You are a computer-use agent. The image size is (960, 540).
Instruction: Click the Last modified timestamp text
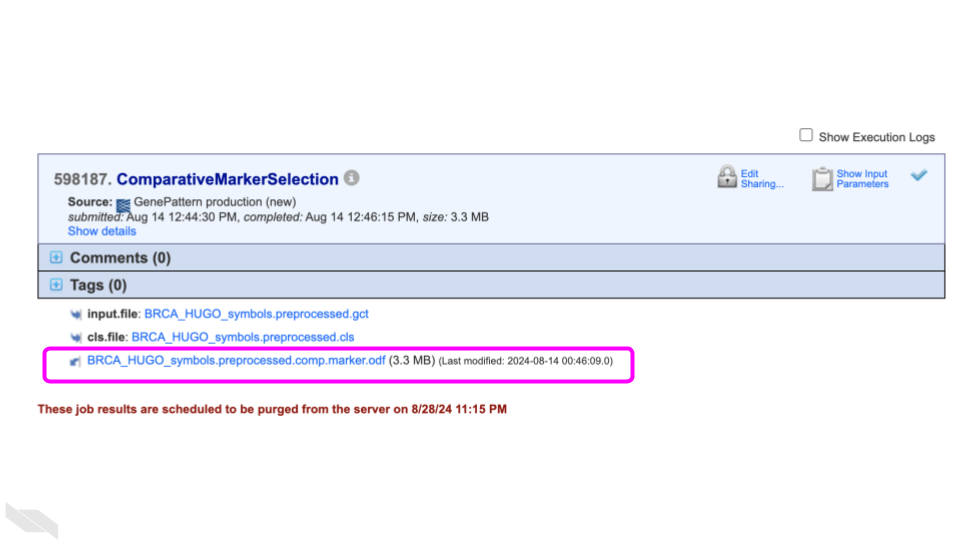(525, 361)
